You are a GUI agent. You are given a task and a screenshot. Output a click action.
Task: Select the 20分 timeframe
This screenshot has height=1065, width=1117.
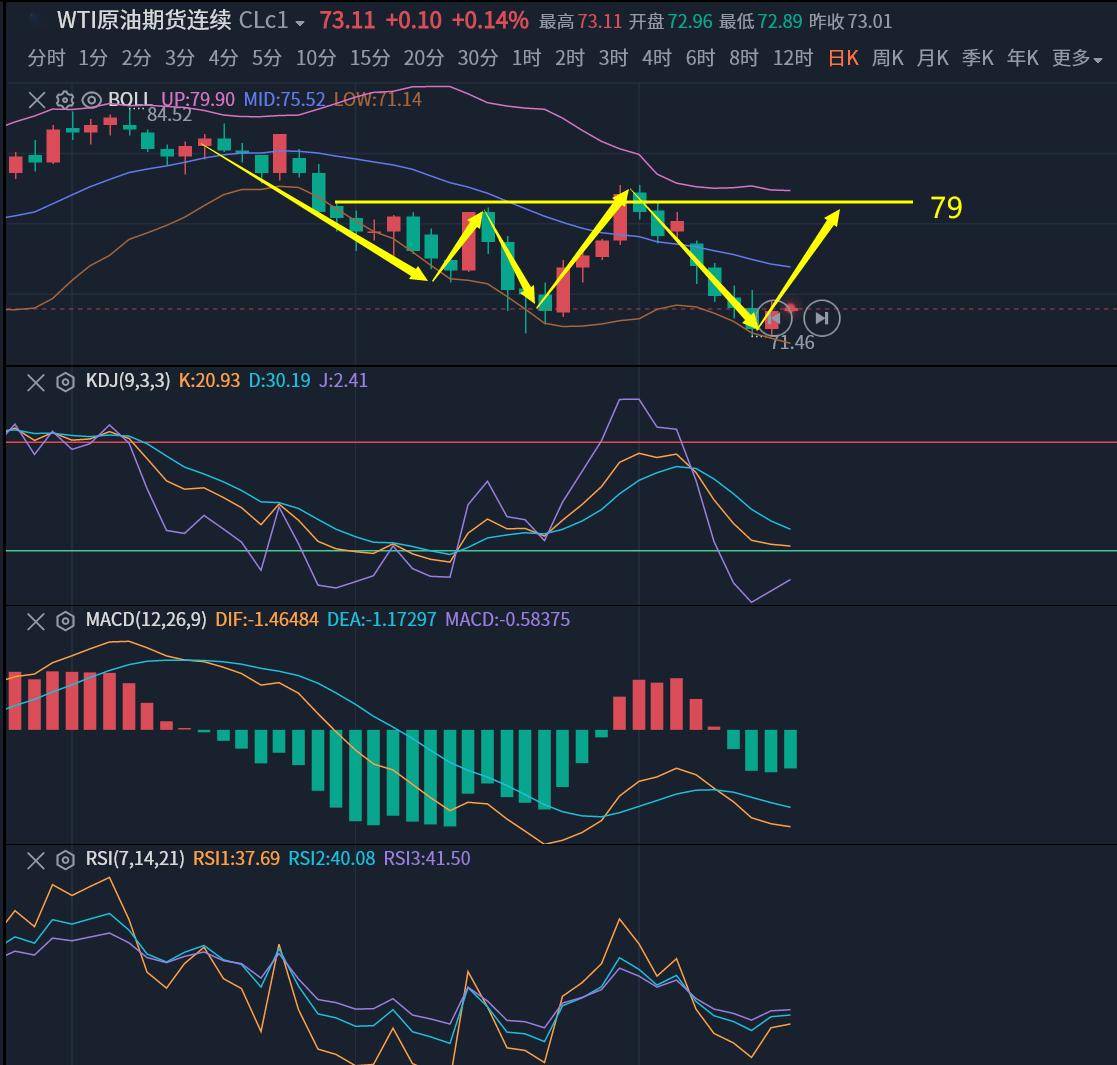[x=424, y=58]
